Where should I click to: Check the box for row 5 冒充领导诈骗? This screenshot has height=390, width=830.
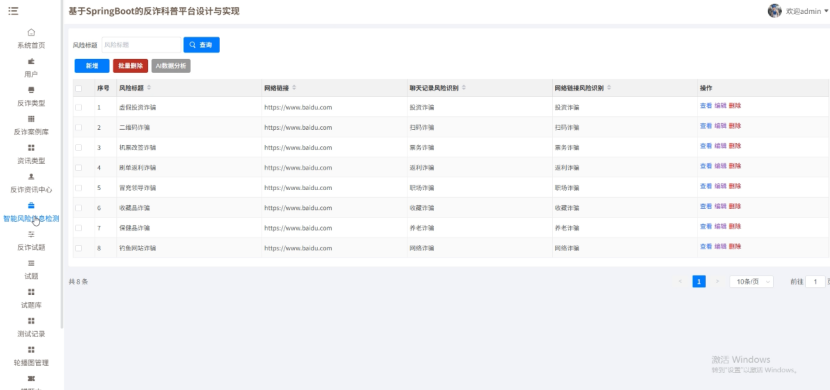(x=78, y=188)
